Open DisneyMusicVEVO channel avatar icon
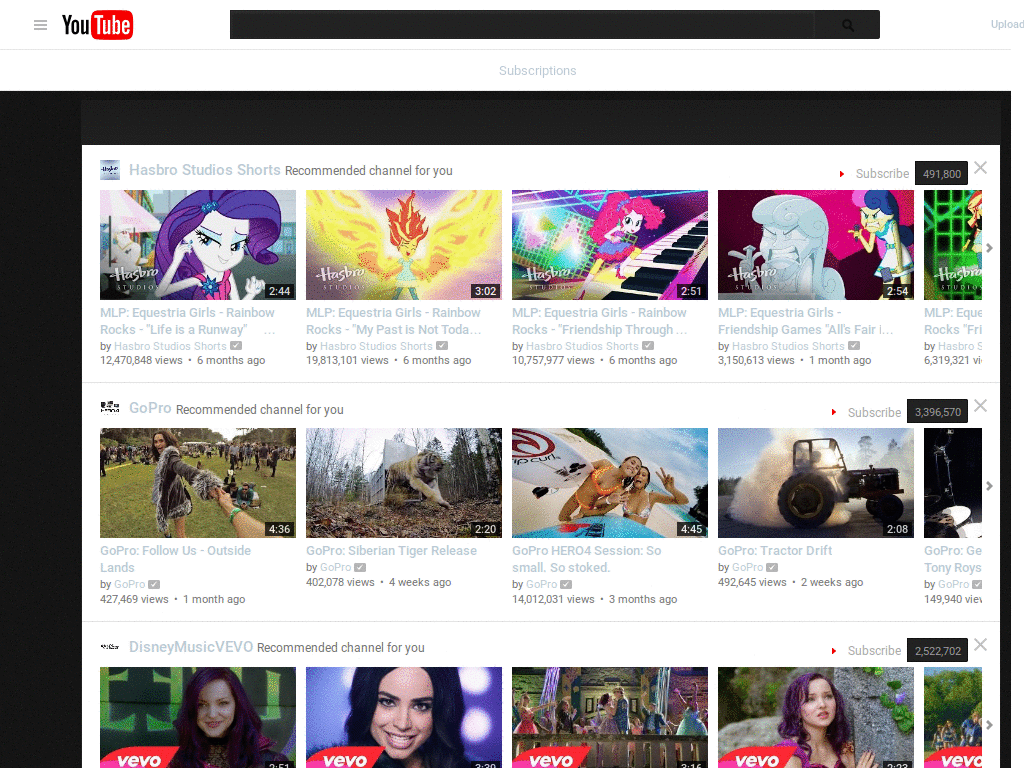The height and width of the screenshot is (768, 1024). [x=110, y=647]
